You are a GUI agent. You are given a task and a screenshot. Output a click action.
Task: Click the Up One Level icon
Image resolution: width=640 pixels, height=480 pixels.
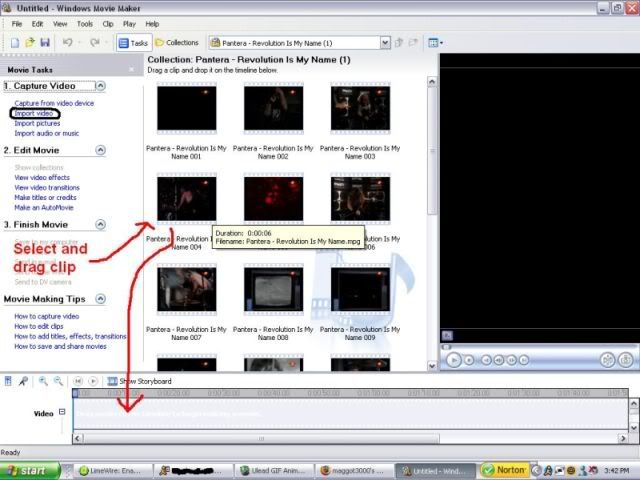[x=399, y=42]
